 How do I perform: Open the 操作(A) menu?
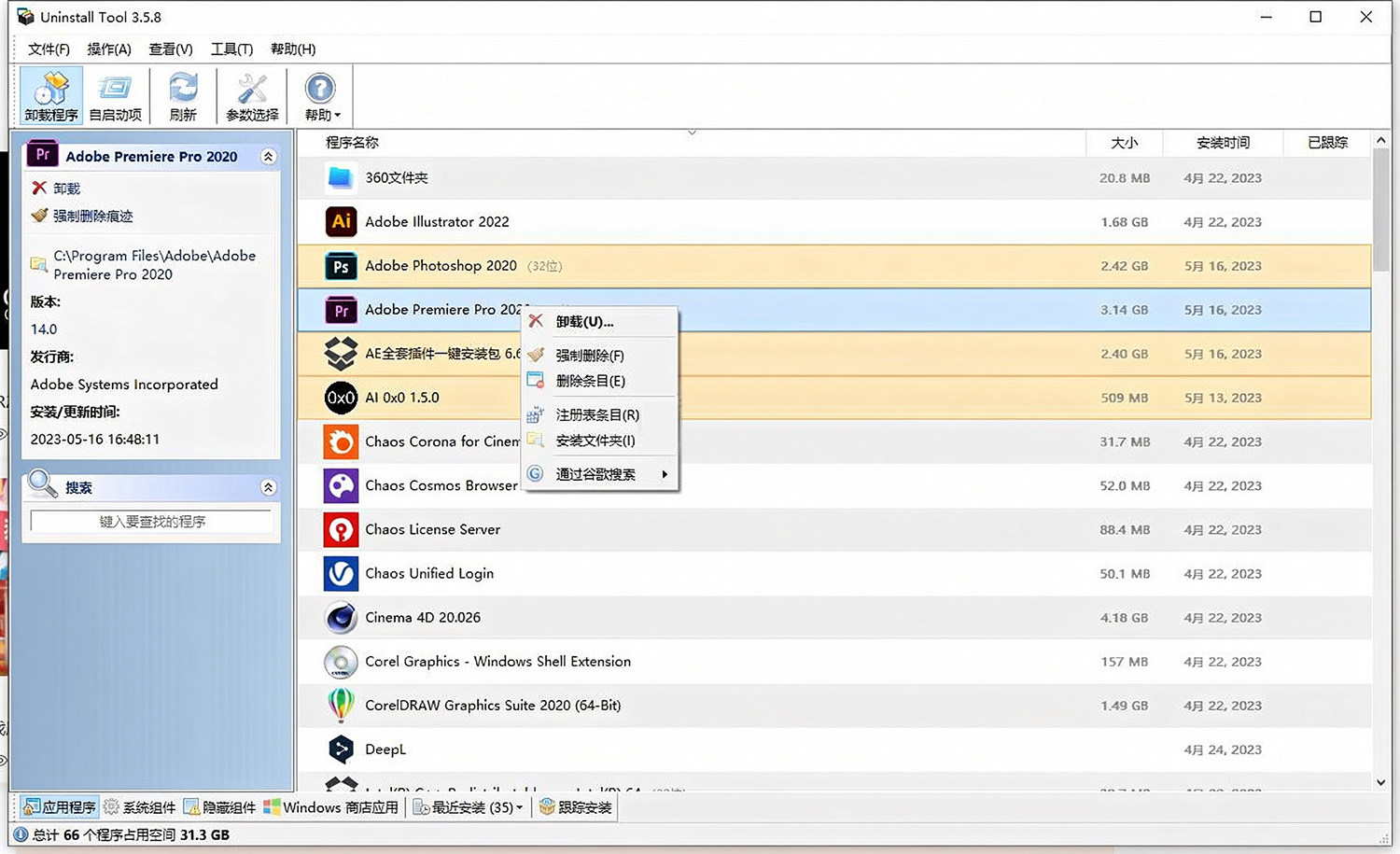pos(109,49)
